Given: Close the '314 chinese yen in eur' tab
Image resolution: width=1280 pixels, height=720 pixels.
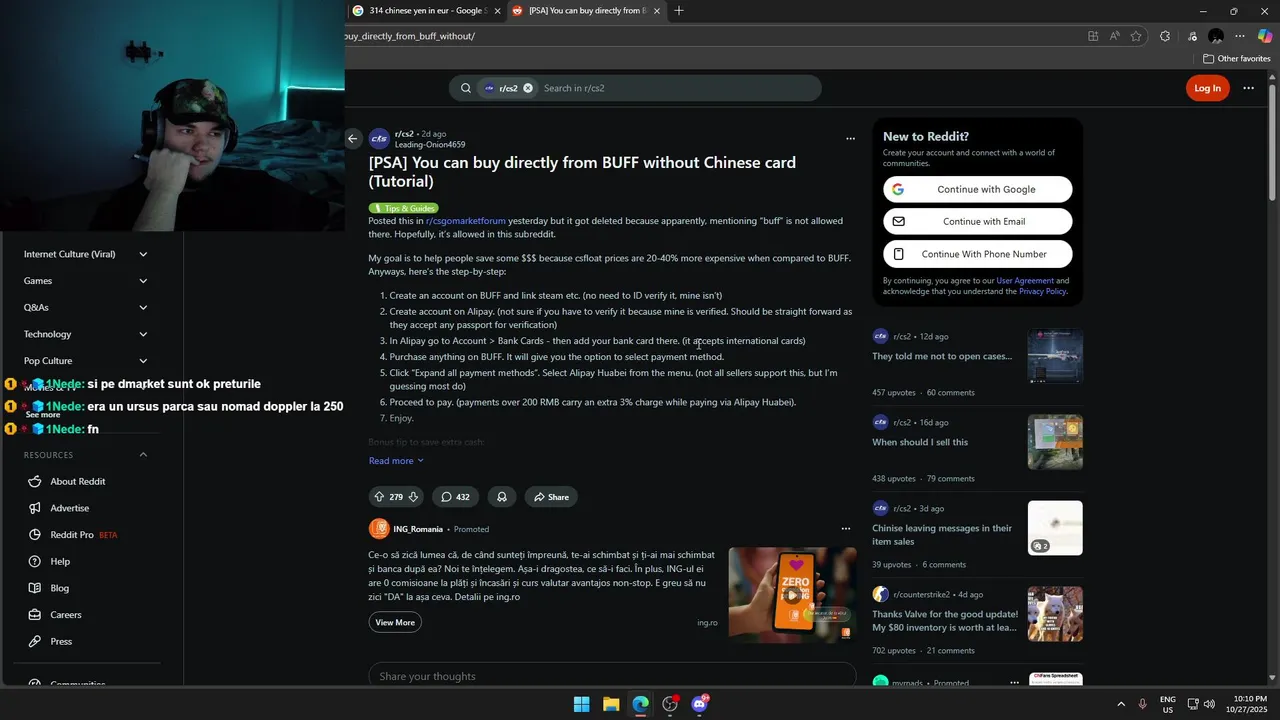Looking at the screenshot, I should [x=497, y=11].
